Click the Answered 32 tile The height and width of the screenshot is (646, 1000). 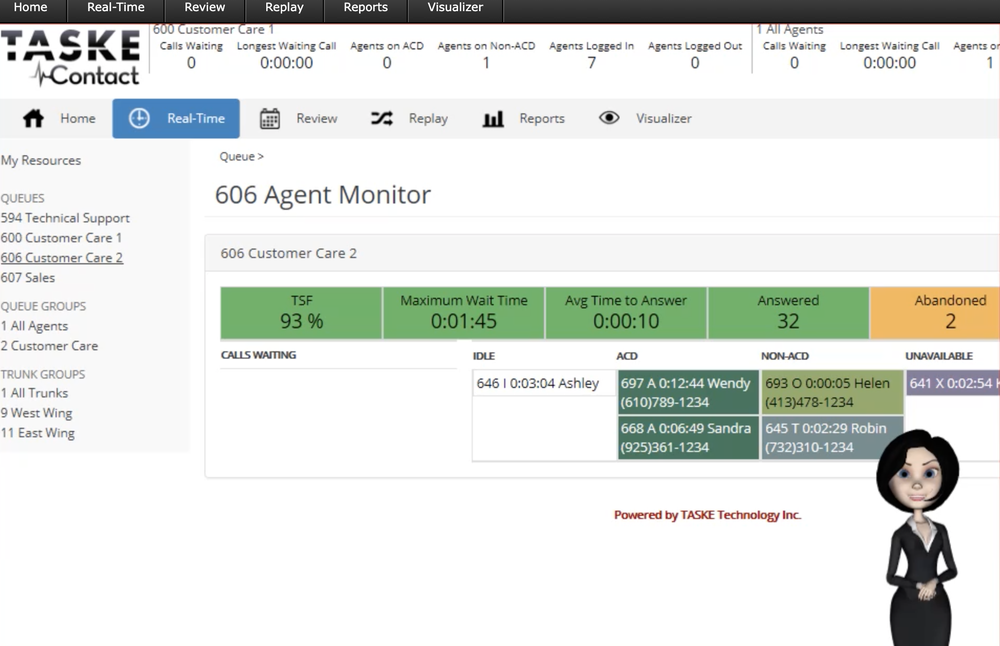click(x=788, y=312)
